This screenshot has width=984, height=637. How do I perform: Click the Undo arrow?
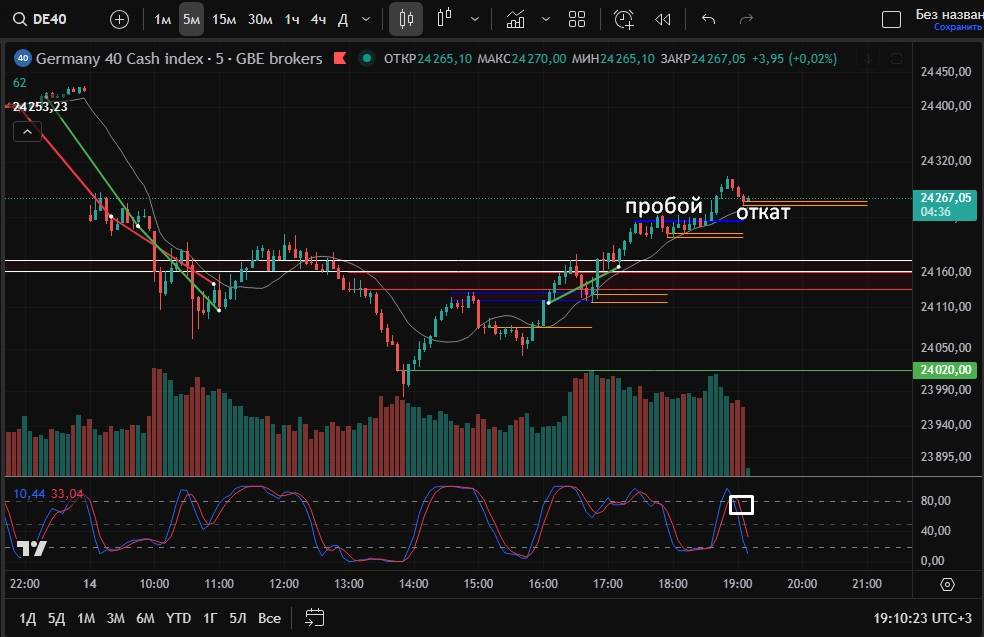(709, 19)
